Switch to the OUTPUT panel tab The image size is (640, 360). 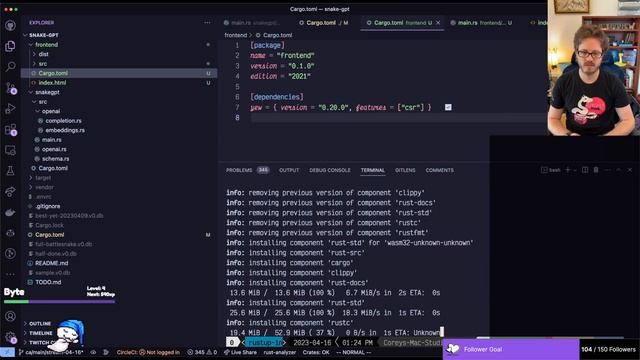[289, 170]
